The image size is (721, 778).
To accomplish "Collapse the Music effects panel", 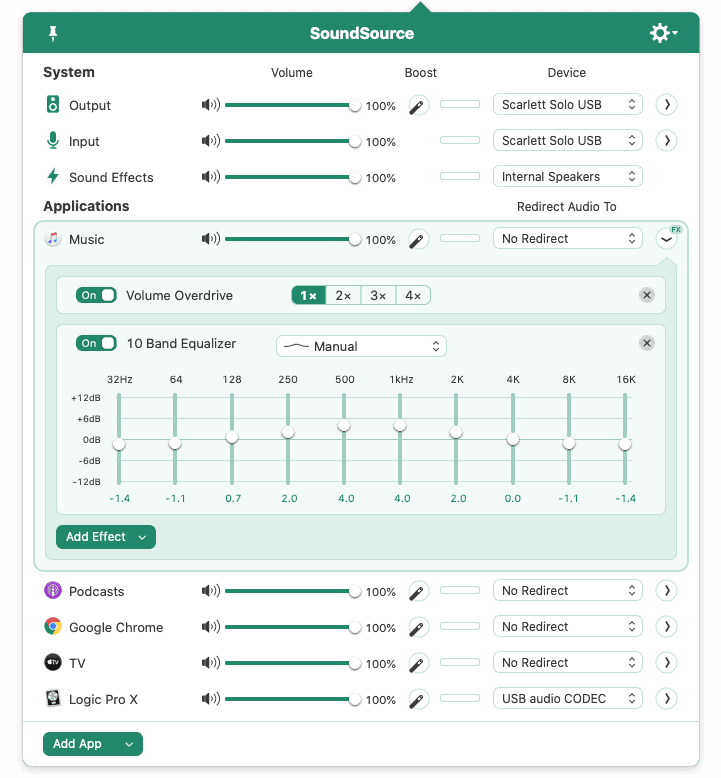I will (666, 239).
